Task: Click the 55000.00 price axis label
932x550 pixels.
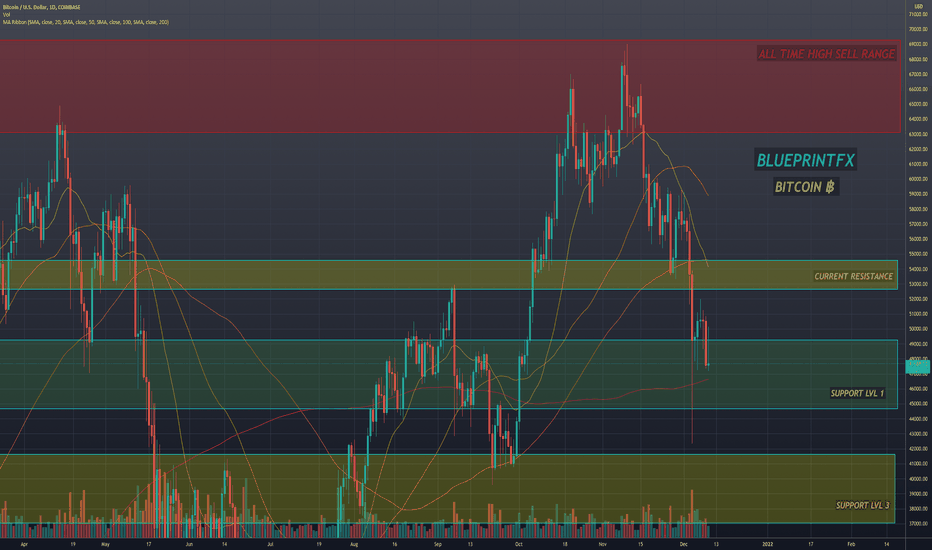Action: tap(918, 254)
